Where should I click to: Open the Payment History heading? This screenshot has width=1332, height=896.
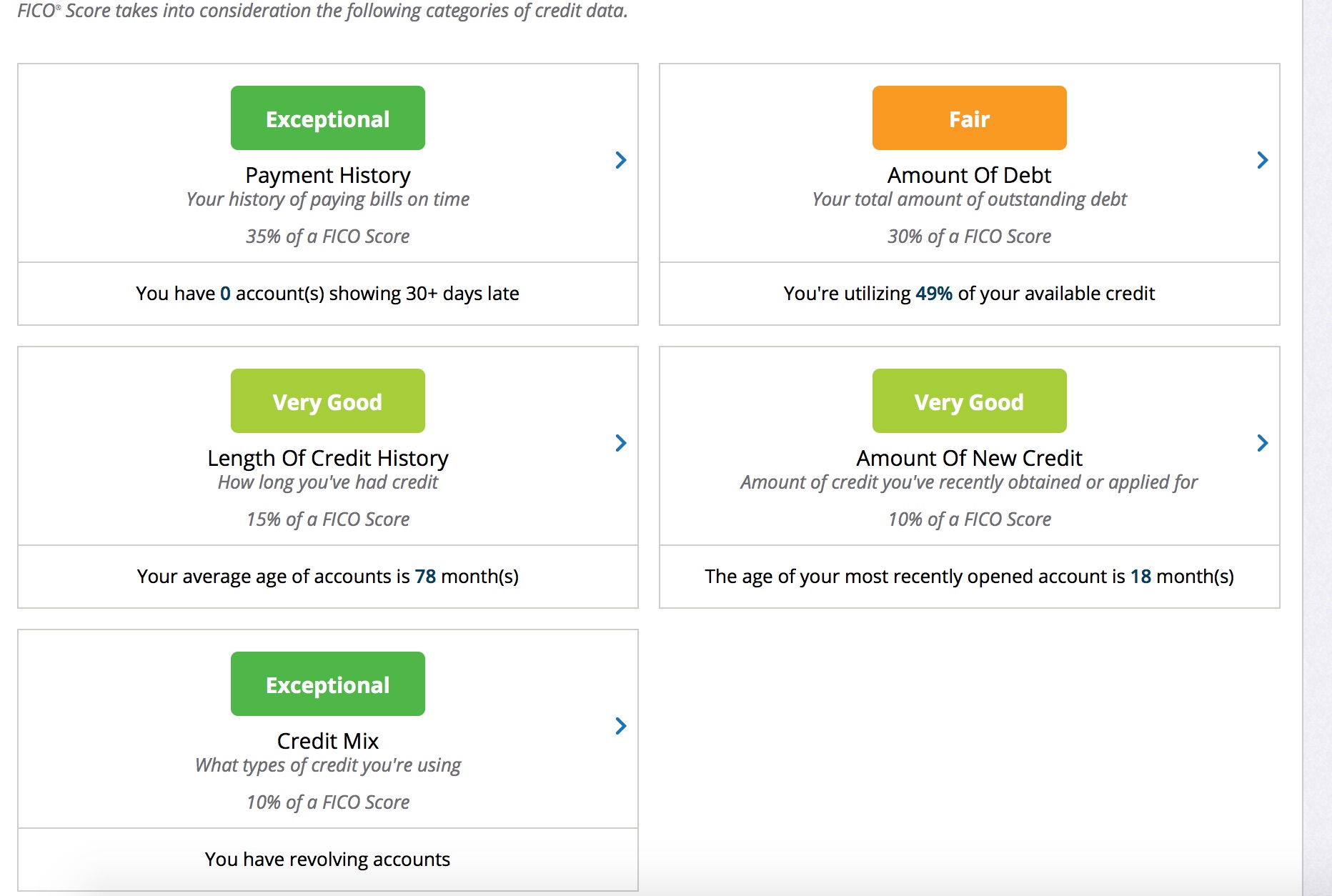point(328,175)
